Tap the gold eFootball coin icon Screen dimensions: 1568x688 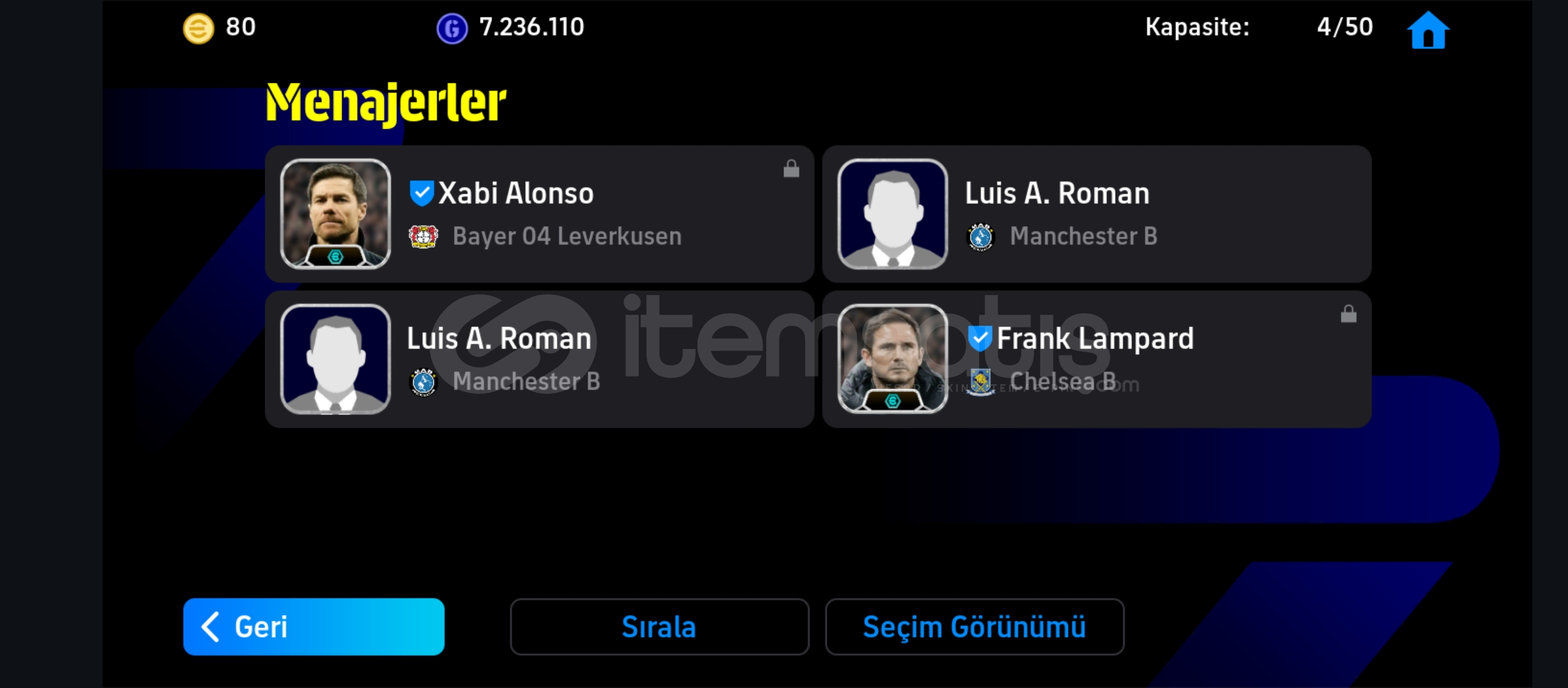tap(198, 29)
